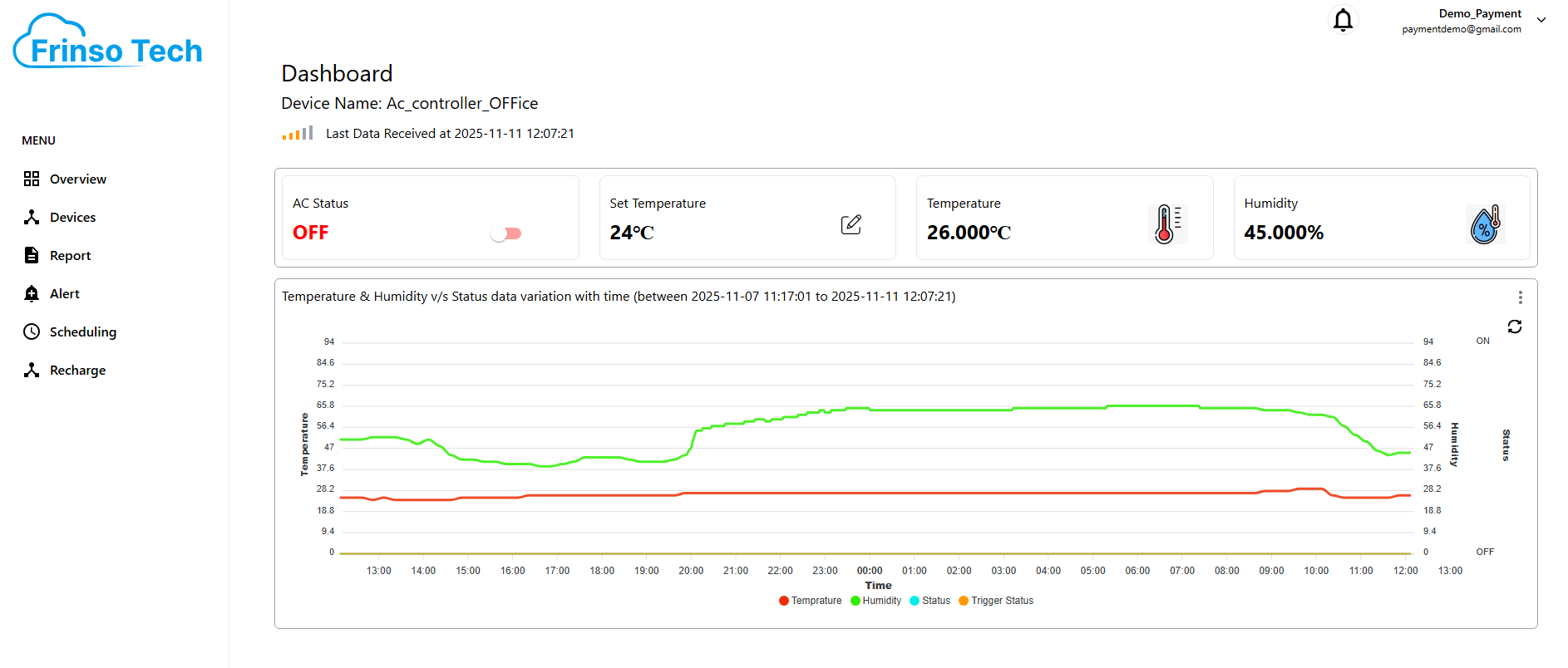The image size is (1568, 668).
Task: Open the Report page
Action: 70,255
